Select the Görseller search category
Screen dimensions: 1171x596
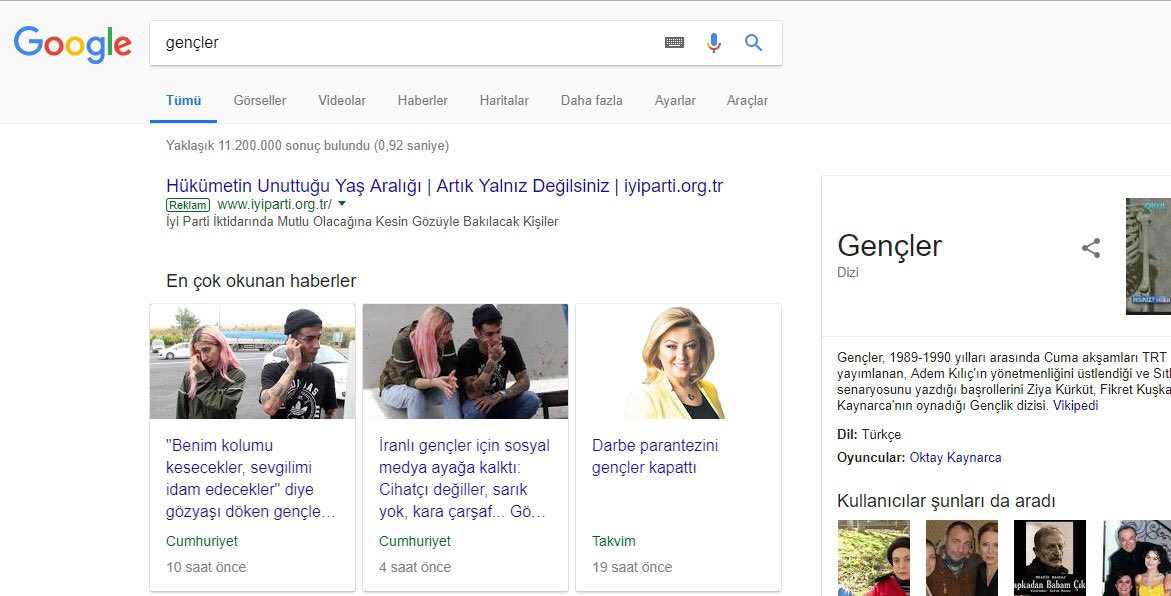point(259,100)
